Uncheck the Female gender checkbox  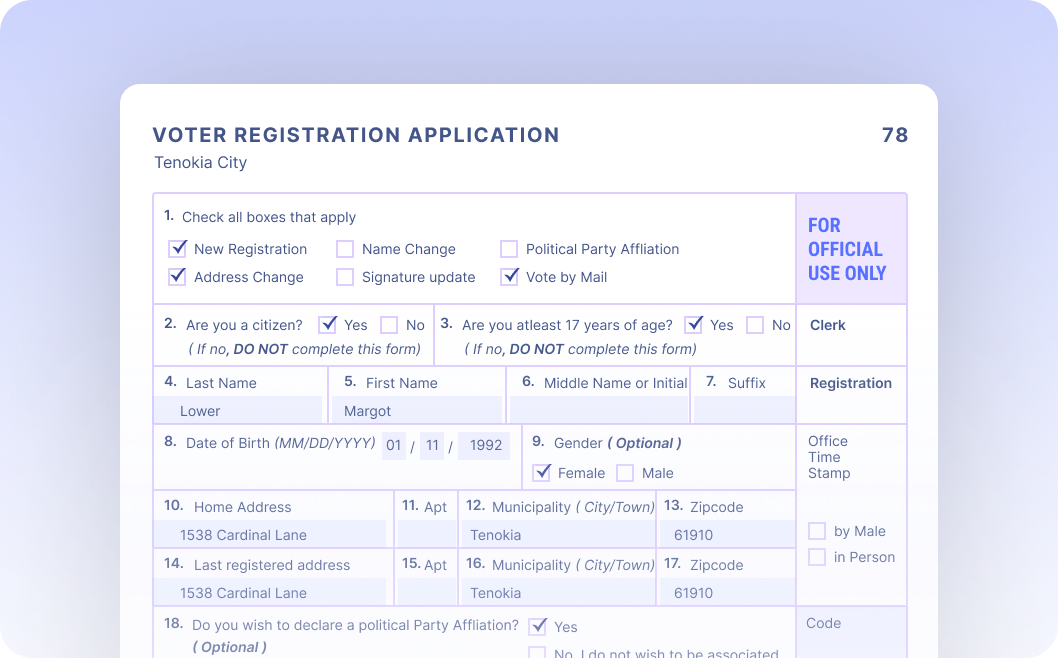point(541,473)
